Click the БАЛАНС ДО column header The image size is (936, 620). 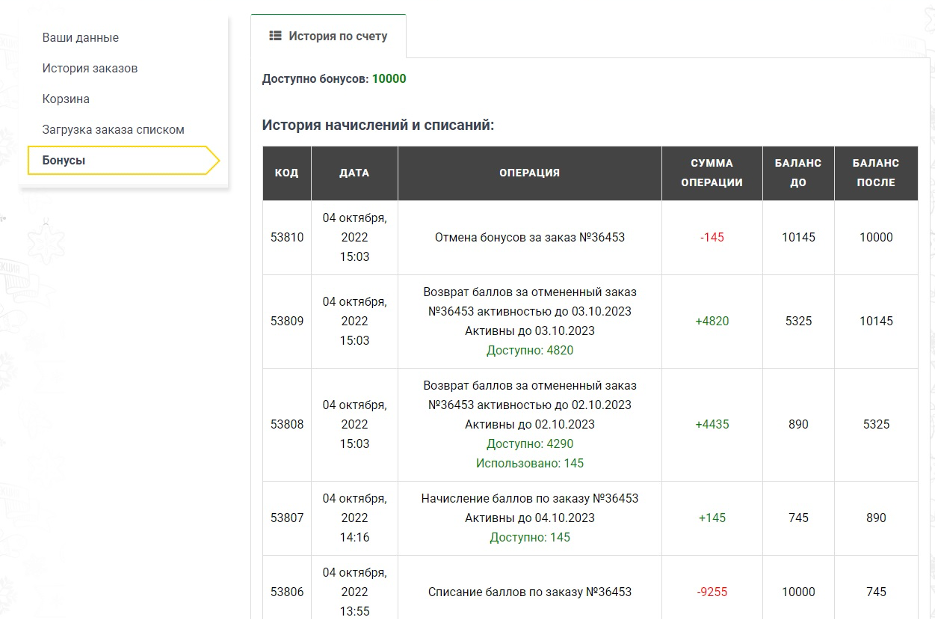[x=798, y=173]
